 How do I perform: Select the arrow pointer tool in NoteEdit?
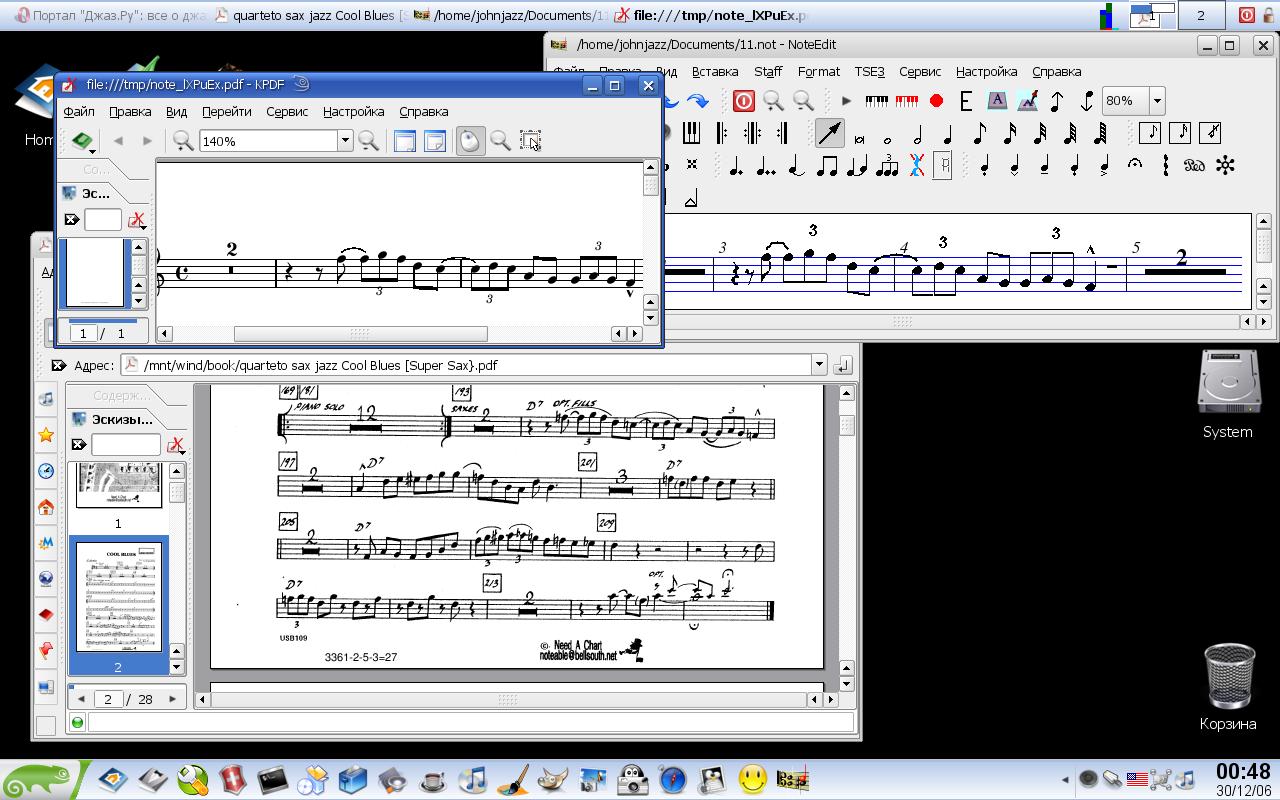click(x=829, y=132)
